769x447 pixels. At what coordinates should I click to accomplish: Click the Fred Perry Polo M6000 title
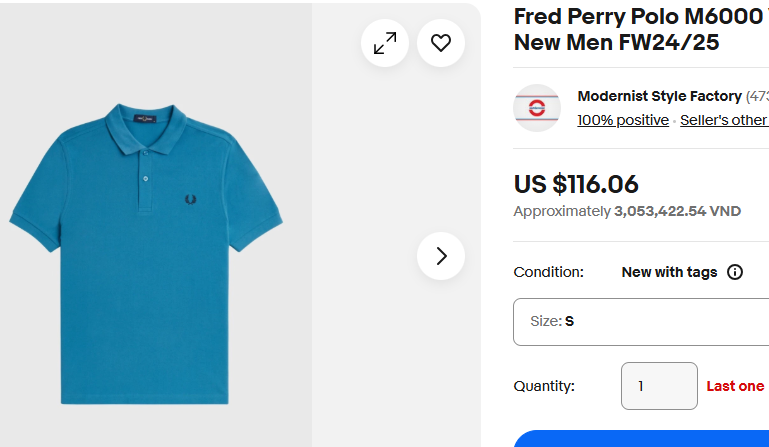point(638,30)
